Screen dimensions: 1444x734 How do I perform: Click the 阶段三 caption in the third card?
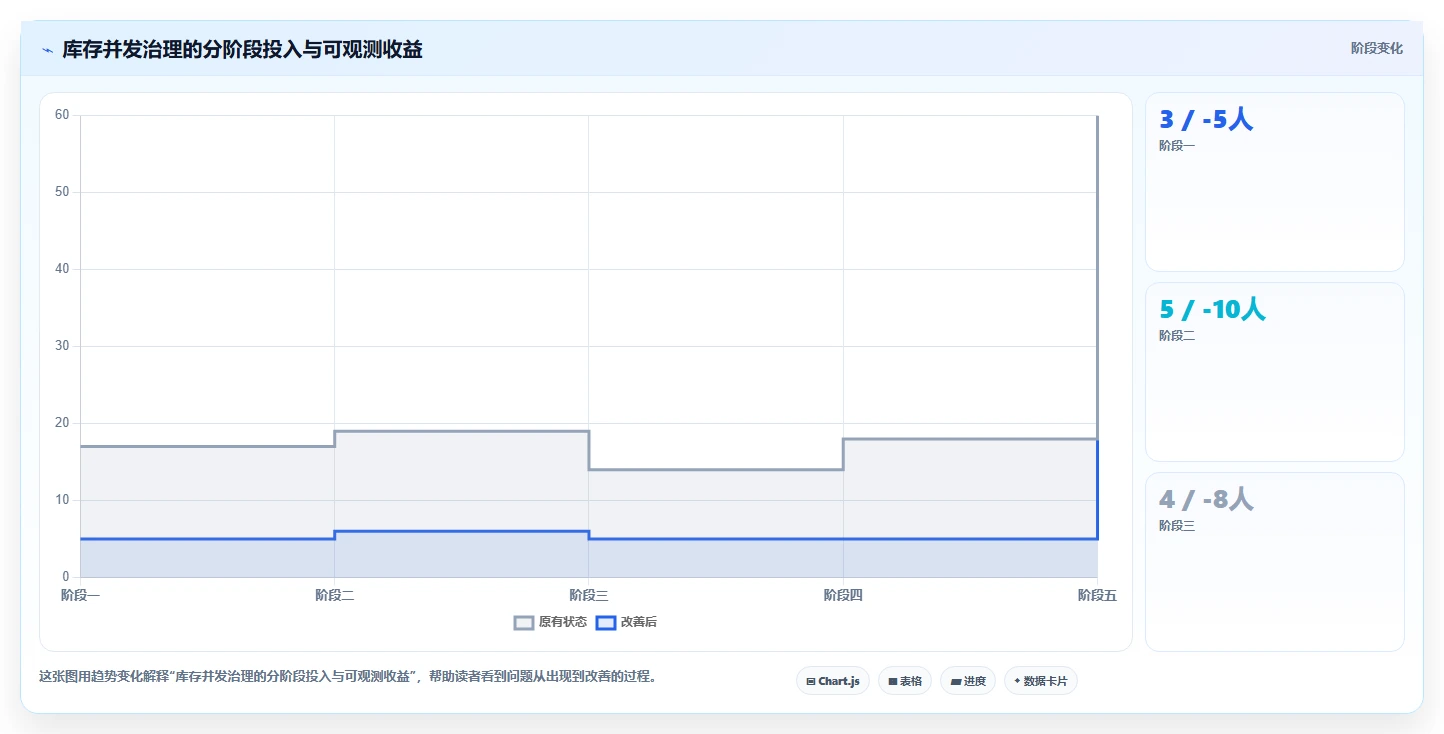tap(1177, 526)
